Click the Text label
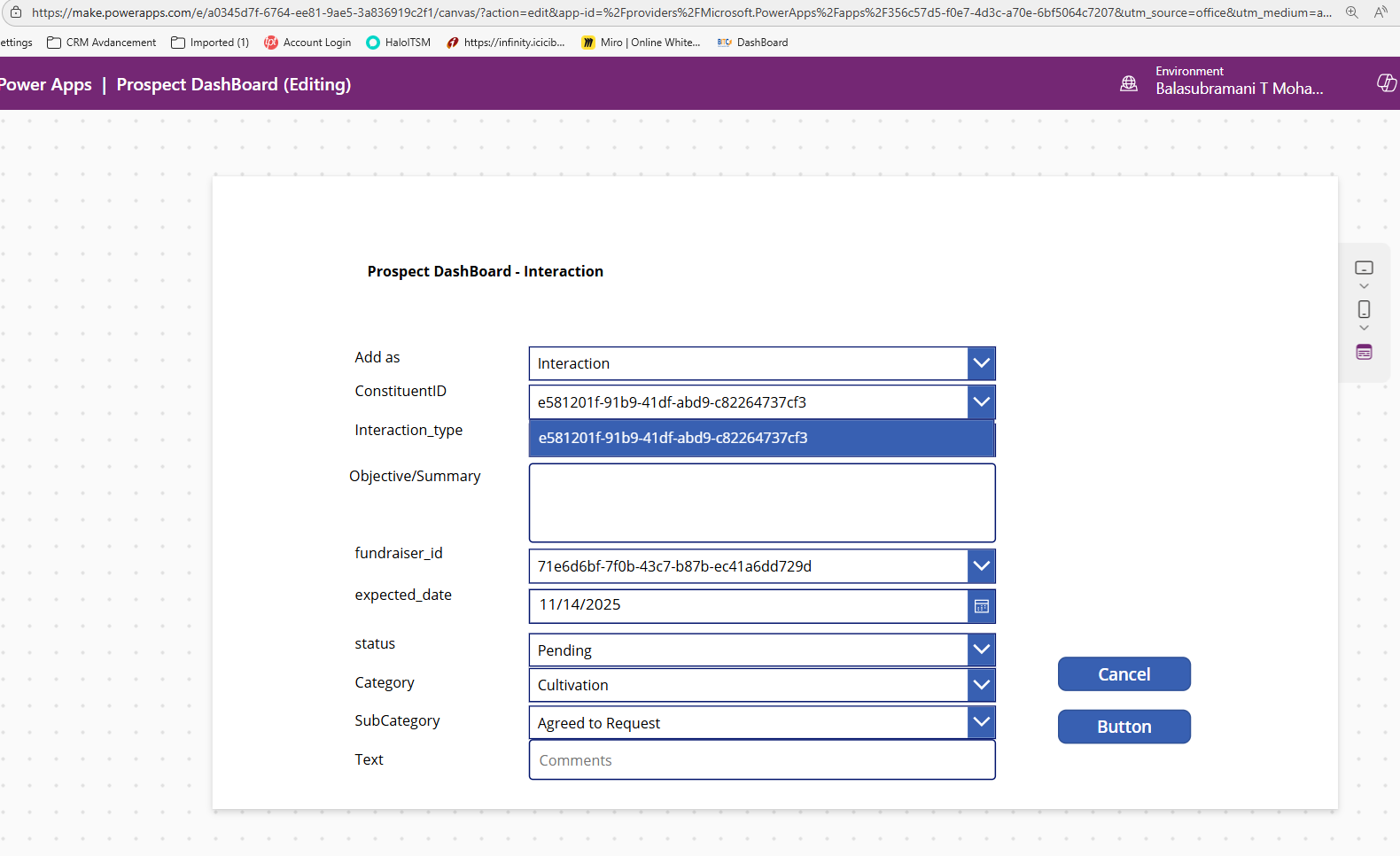 [x=369, y=759]
